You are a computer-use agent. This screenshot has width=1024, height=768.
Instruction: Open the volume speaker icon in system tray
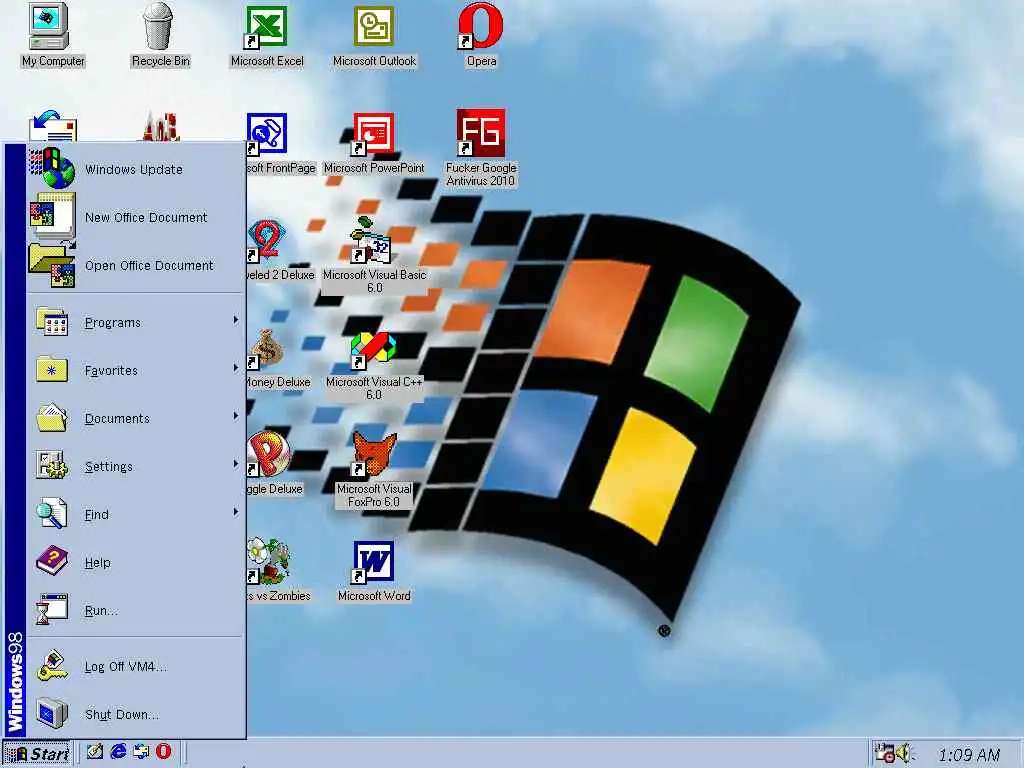[x=904, y=754]
